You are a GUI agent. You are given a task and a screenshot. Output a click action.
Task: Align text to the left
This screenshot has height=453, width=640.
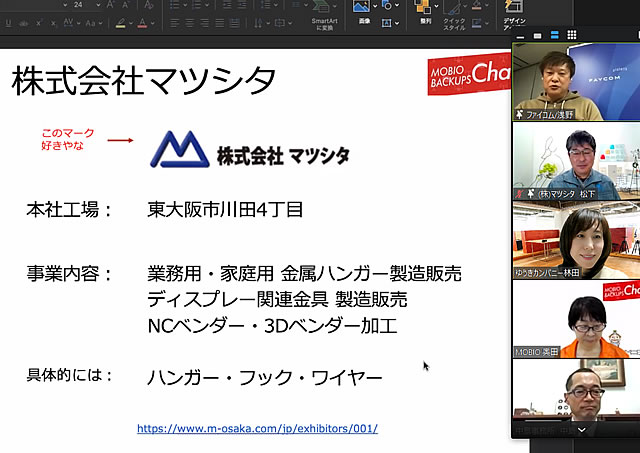tap(174, 23)
